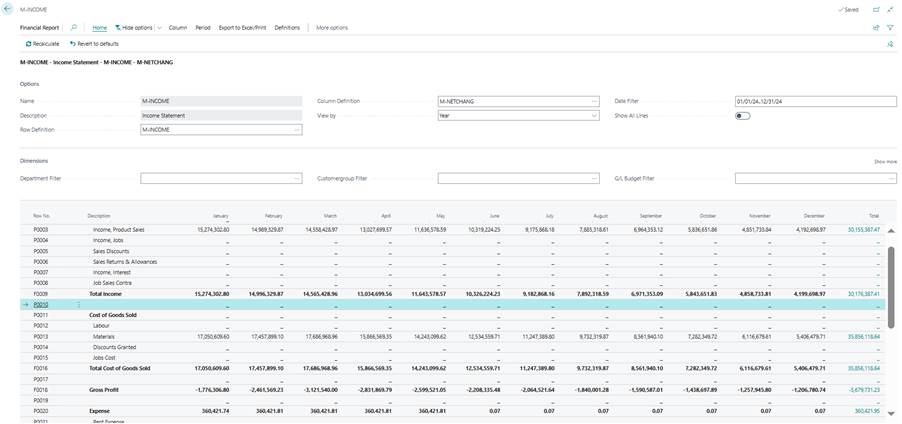Click the More options link

332,28
